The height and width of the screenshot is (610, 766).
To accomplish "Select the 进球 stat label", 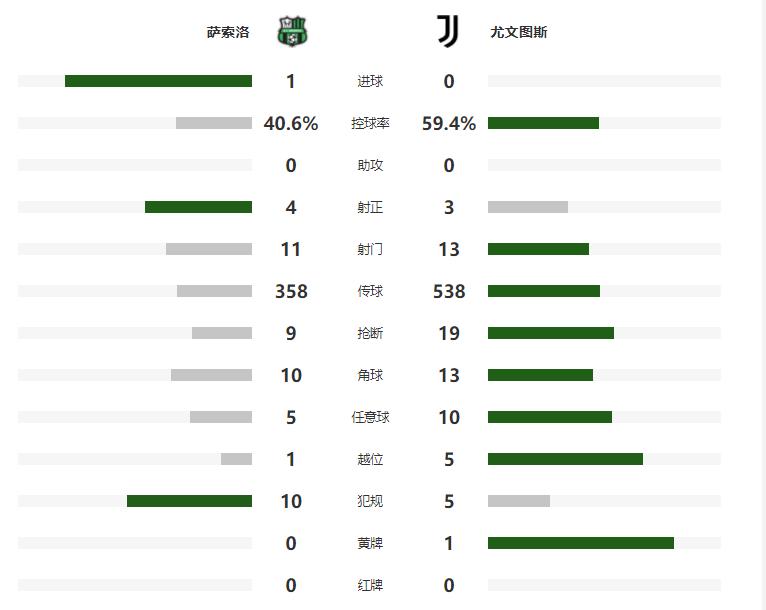I will (x=370, y=82).
